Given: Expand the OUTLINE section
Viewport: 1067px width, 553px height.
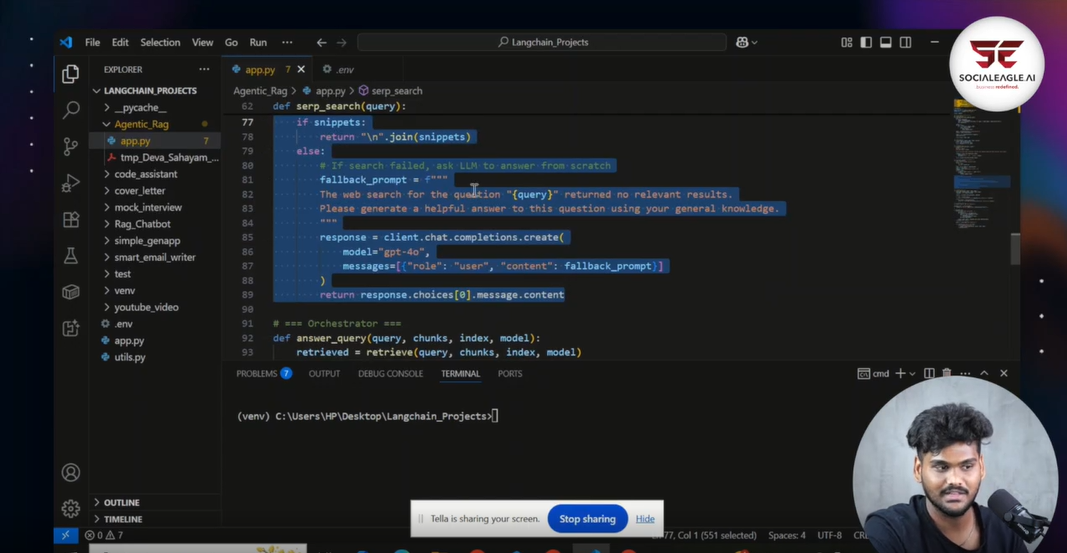Looking at the screenshot, I should pyautogui.click(x=121, y=502).
